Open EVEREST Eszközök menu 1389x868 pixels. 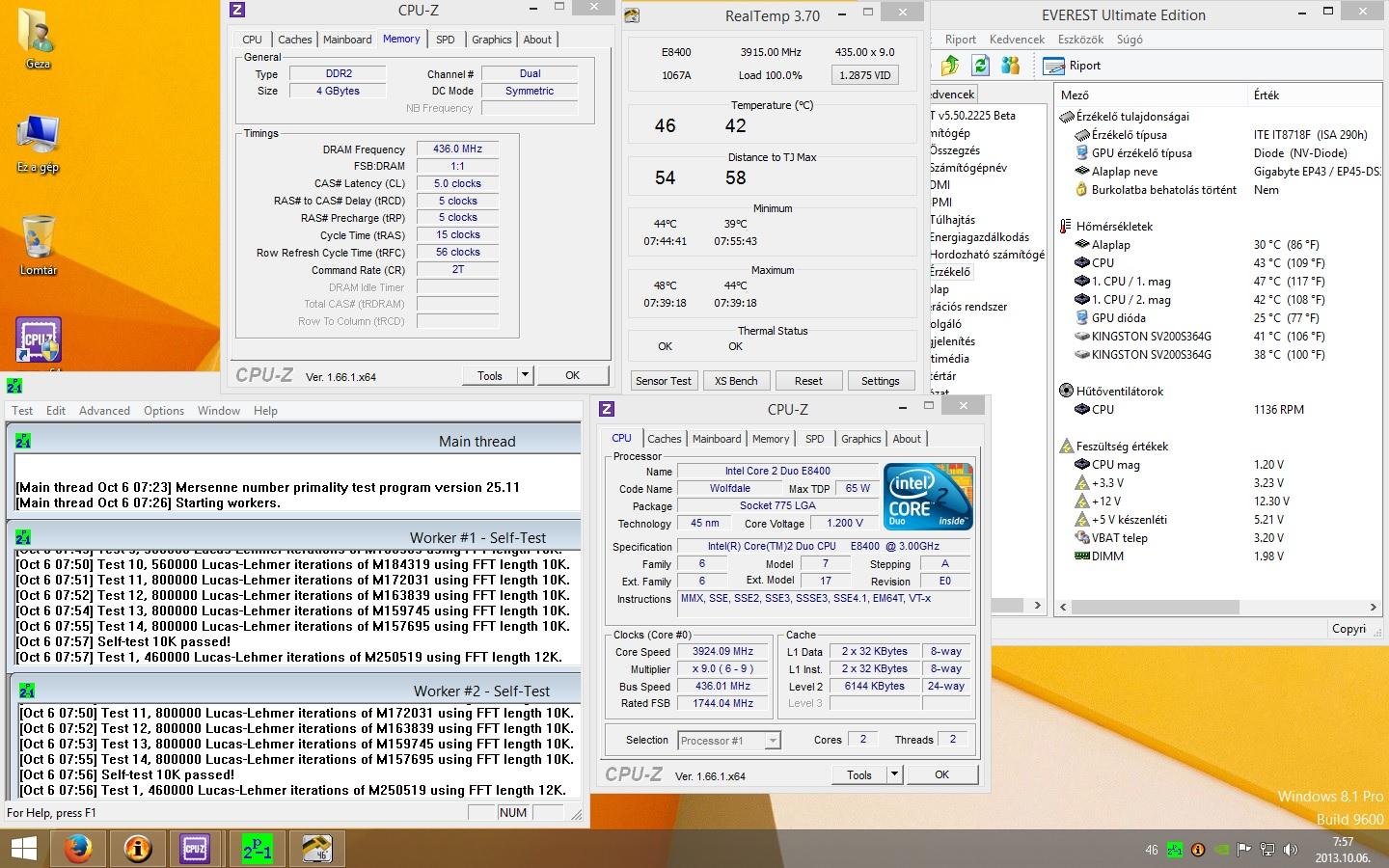click(x=1080, y=40)
